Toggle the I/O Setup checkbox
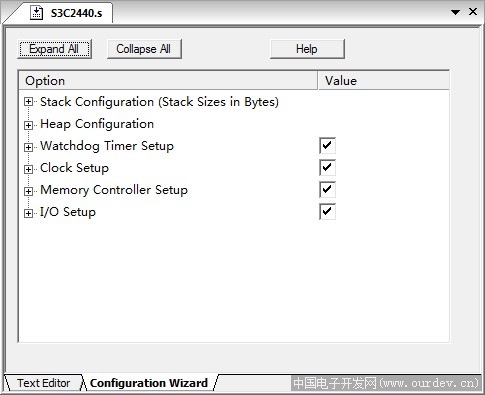Screen dimensions: 485x395 [327, 212]
